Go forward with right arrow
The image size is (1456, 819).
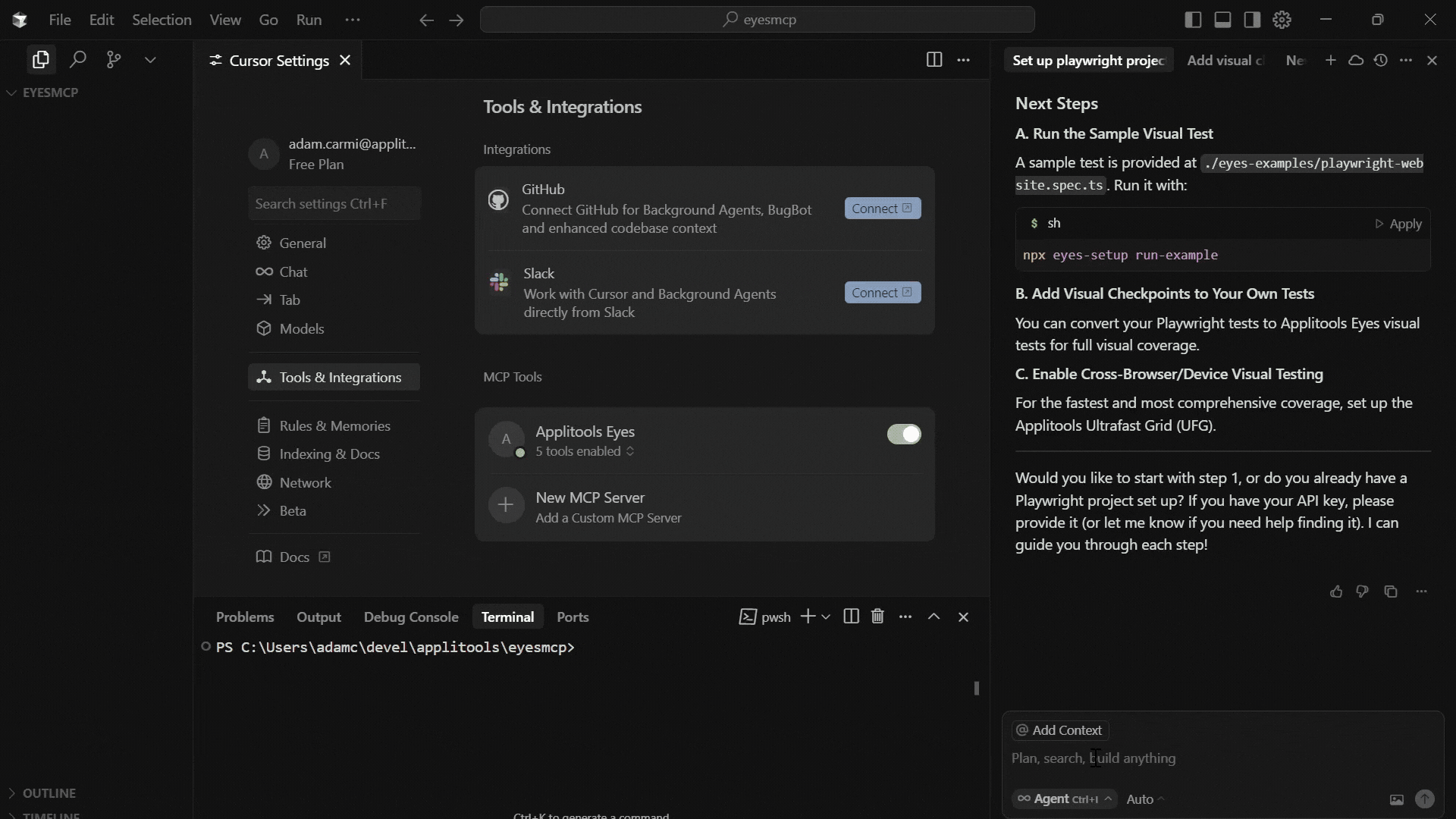click(456, 20)
